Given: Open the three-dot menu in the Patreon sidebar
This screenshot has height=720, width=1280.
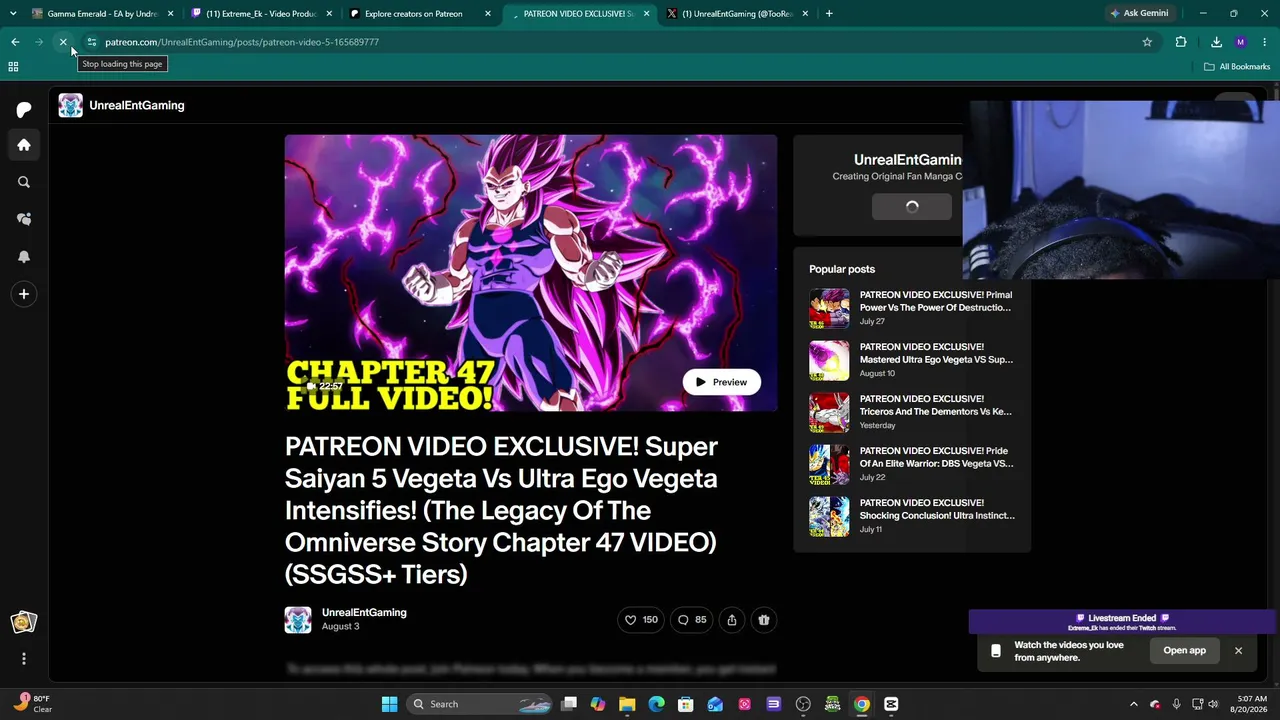Looking at the screenshot, I should pyautogui.click(x=24, y=659).
